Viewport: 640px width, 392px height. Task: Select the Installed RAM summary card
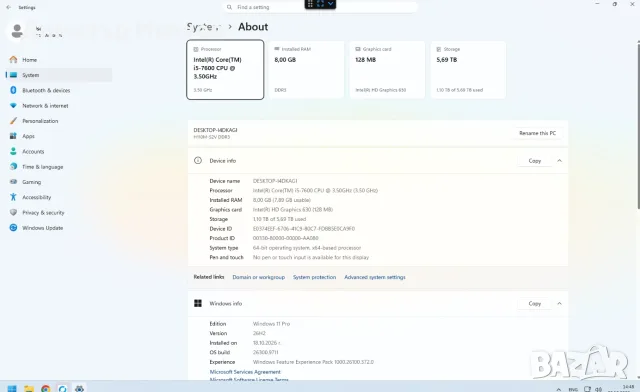click(x=306, y=69)
